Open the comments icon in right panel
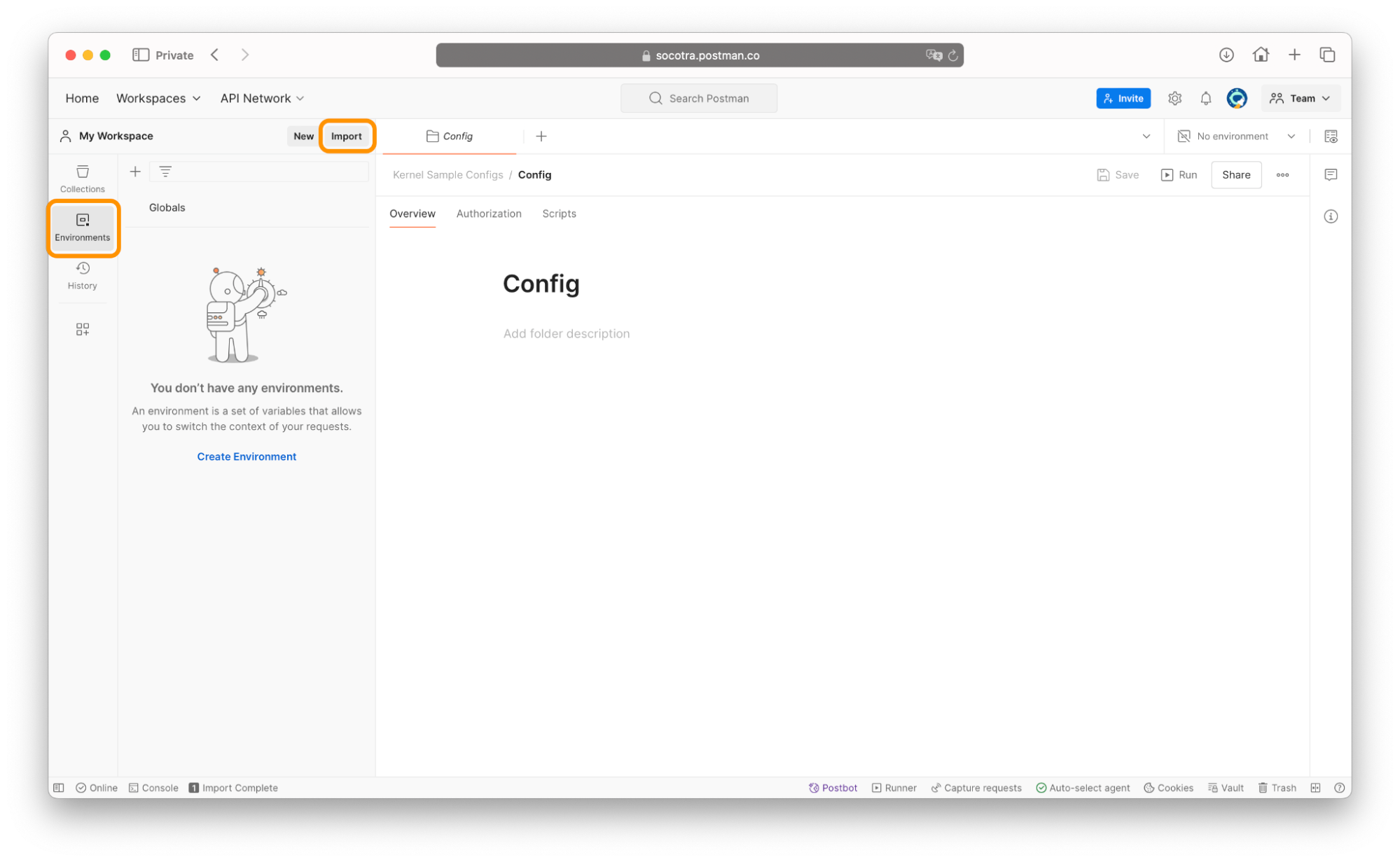This screenshot has width=1400, height=862. pos(1331,174)
